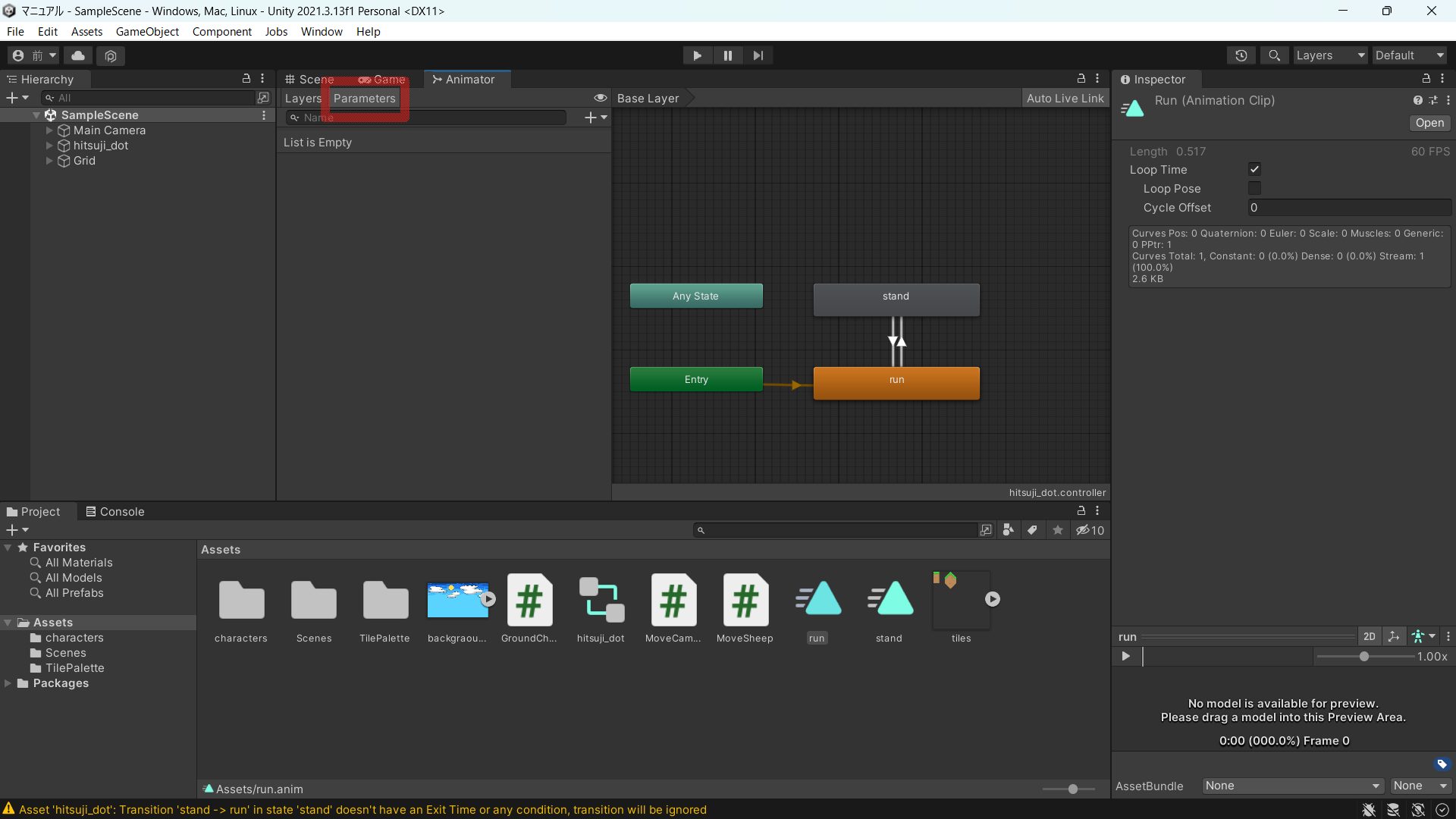
Task: Open the Package Manager toolbar icon
Action: coord(111,55)
